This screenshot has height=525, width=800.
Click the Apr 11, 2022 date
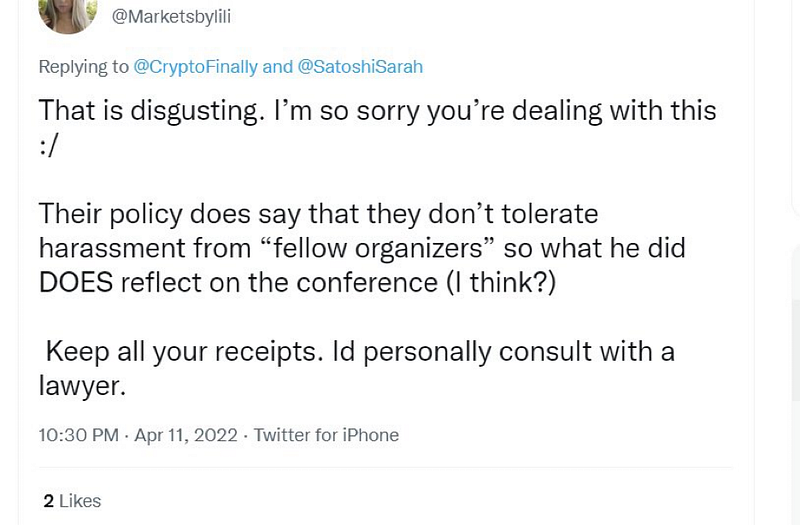click(186, 435)
